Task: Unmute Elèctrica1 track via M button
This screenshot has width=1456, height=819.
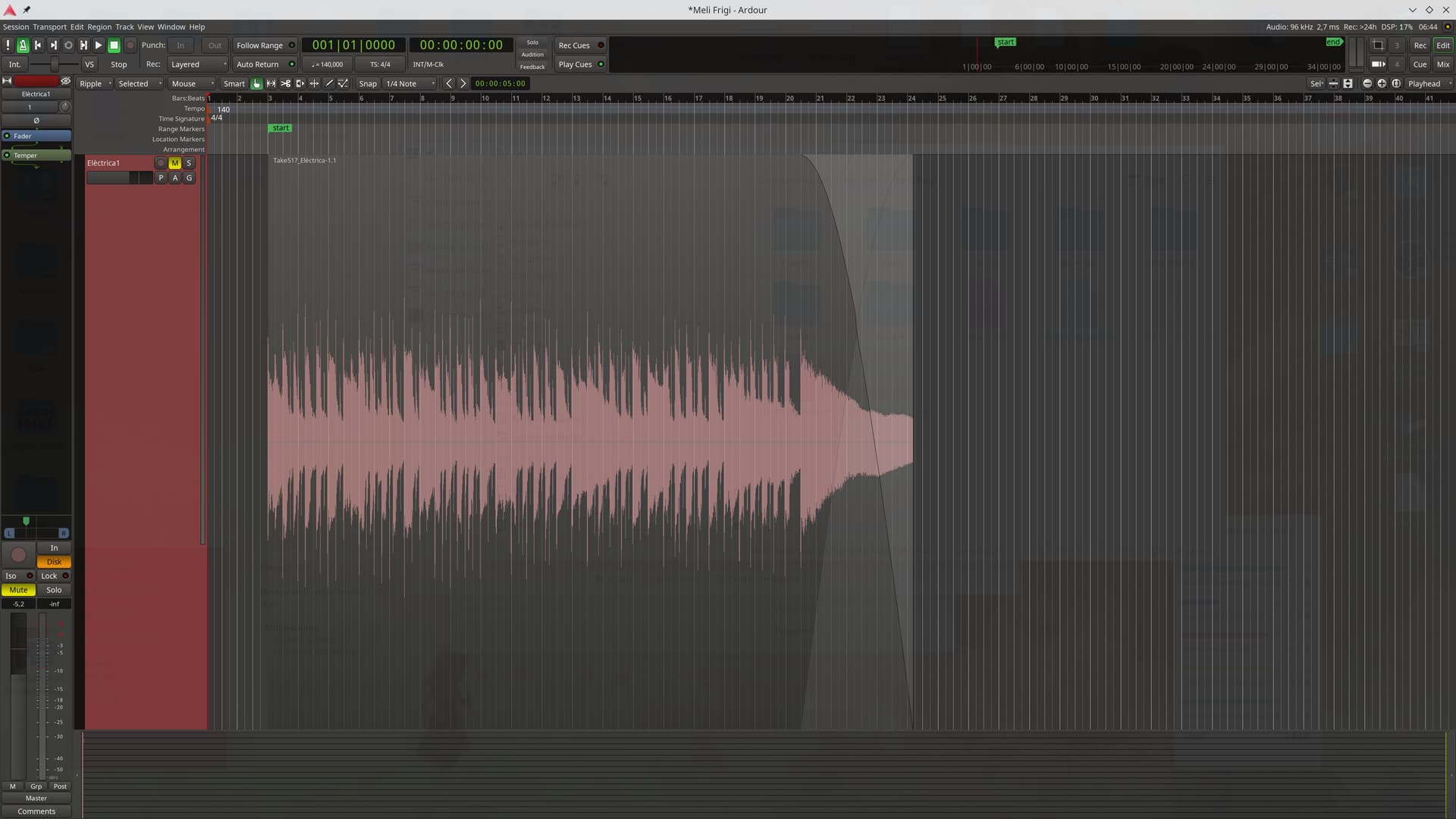Action: [x=174, y=163]
